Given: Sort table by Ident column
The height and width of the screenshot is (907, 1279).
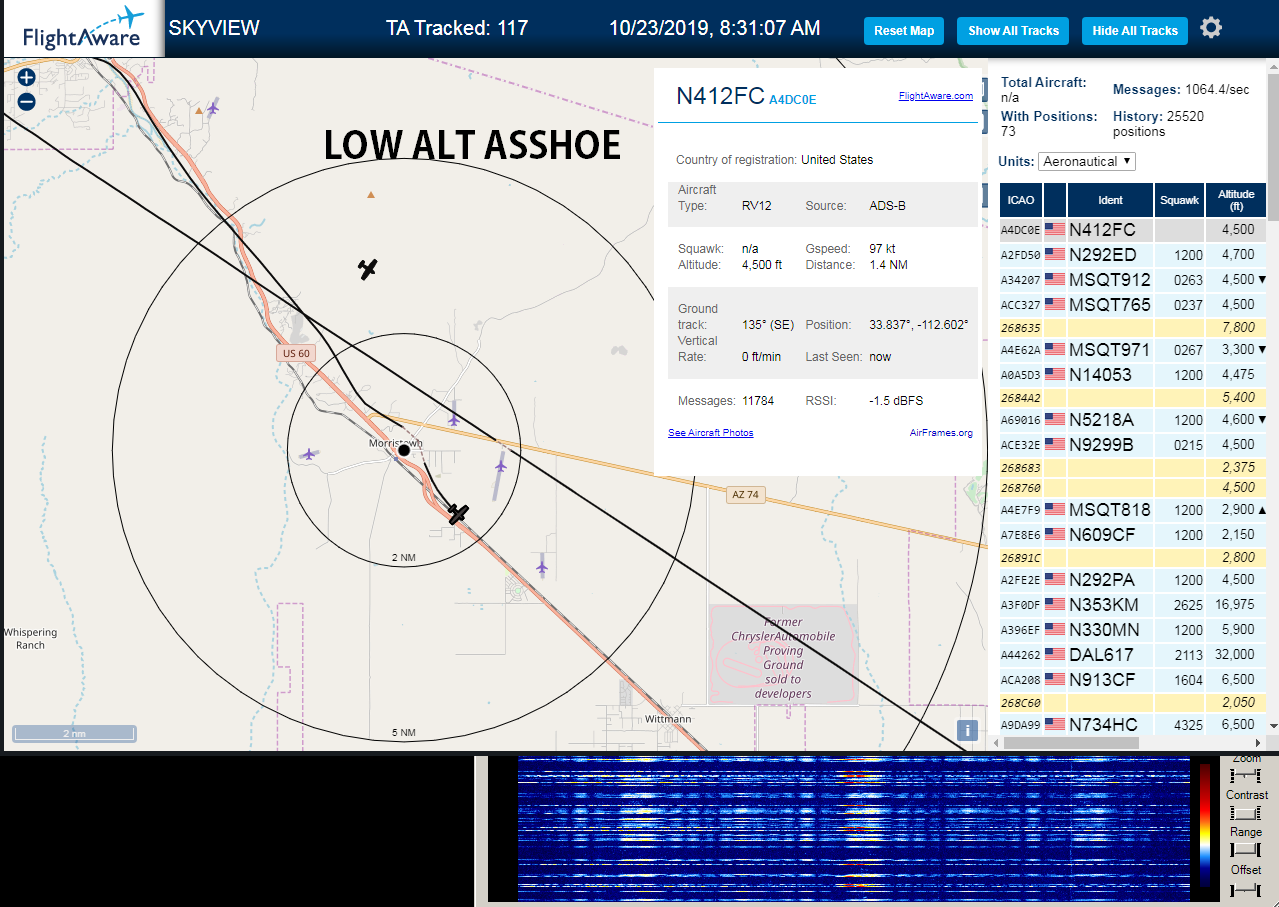Looking at the screenshot, I should (x=1110, y=200).
